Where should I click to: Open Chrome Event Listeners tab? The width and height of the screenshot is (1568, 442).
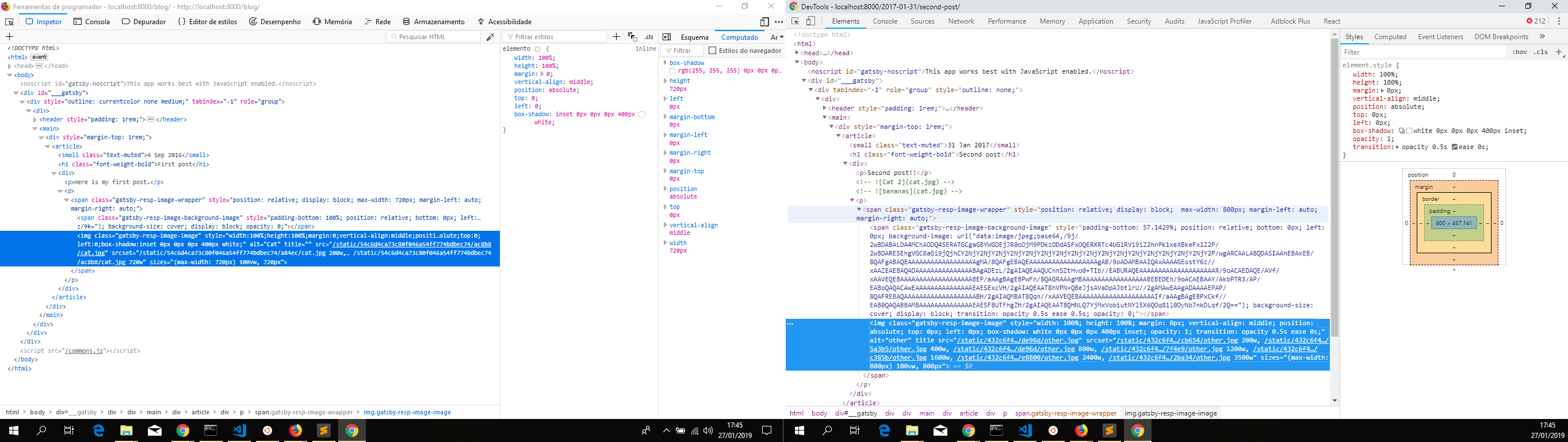pyautogui.click(x=1440, y=36)
